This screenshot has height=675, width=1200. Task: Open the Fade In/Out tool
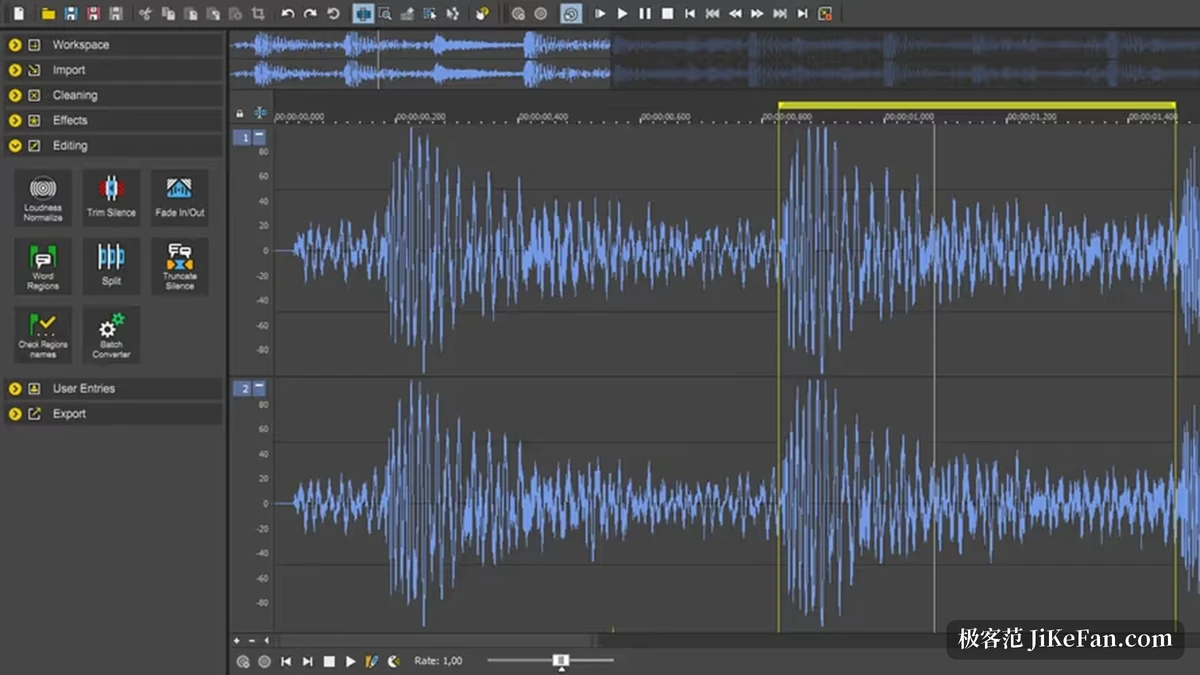(x=180, y=197)
